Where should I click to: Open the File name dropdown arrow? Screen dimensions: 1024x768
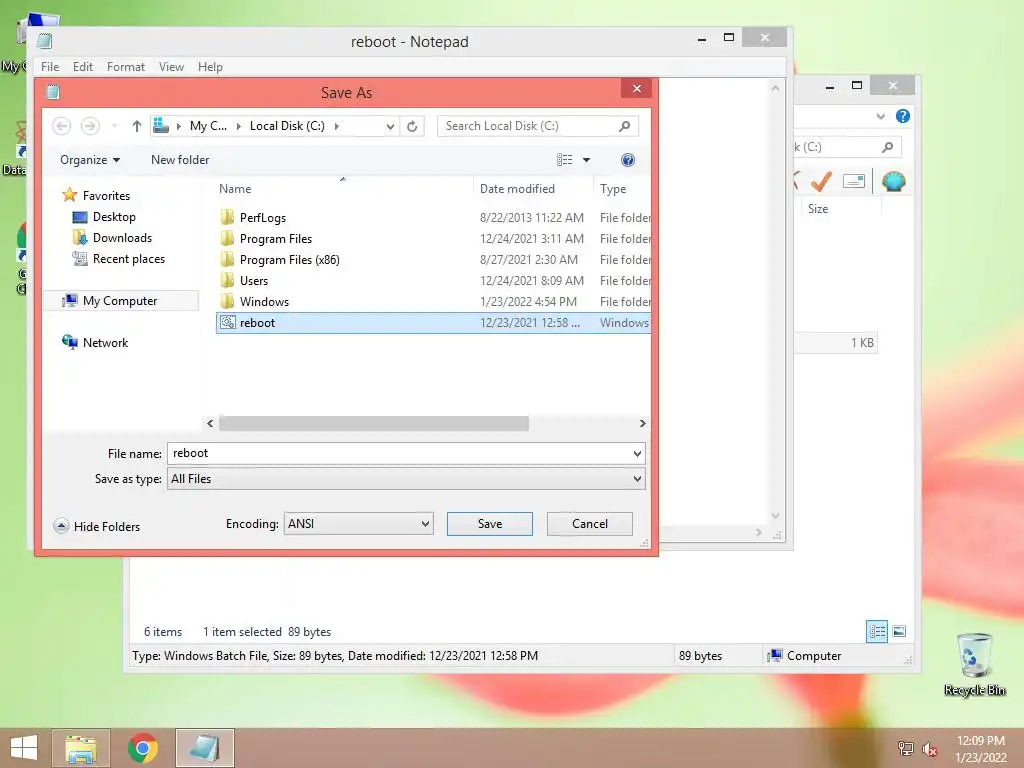pyautogui.click(x=637, y=454)
